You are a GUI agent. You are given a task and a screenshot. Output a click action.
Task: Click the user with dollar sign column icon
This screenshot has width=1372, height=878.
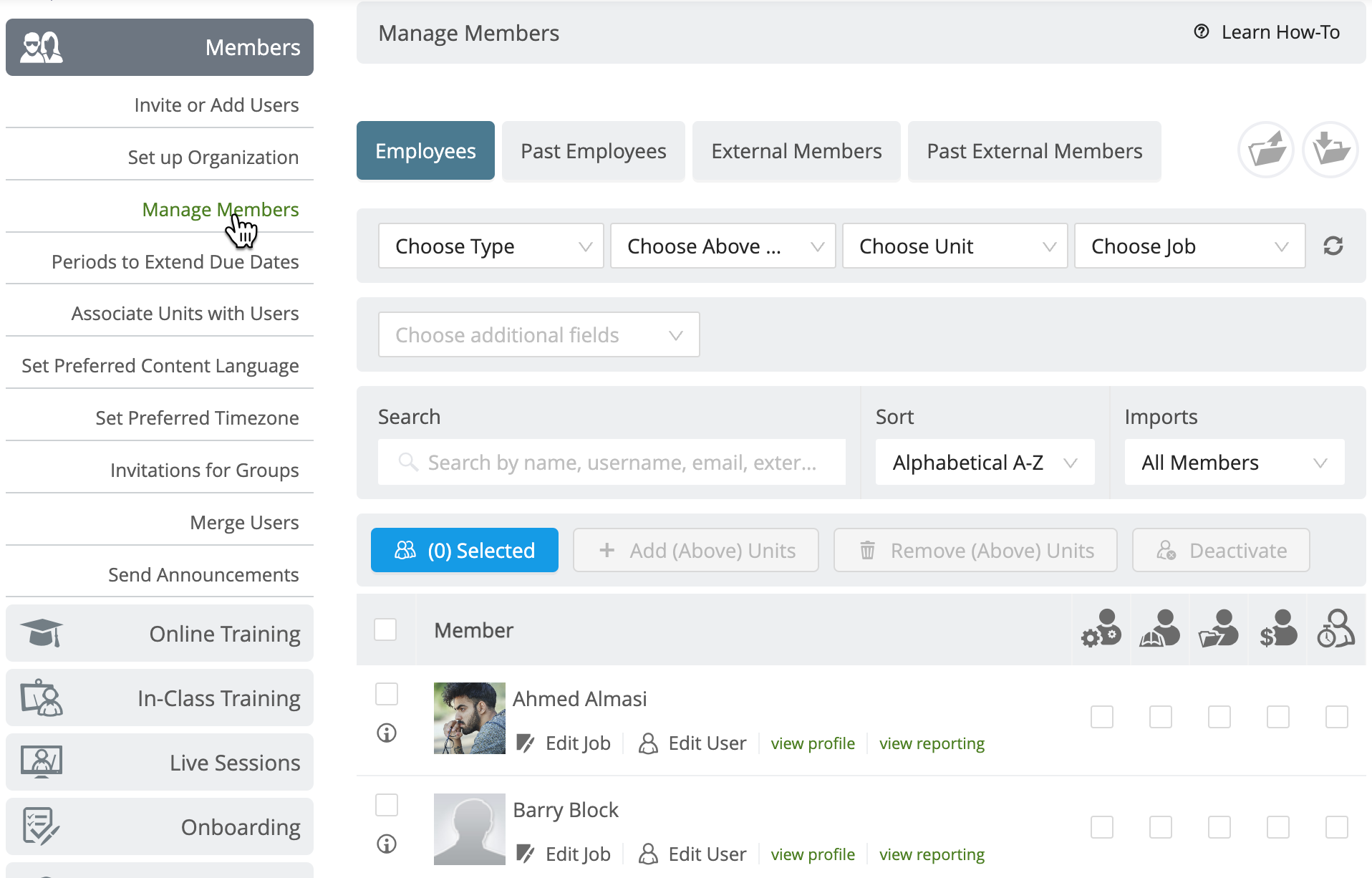[1277, 629]
